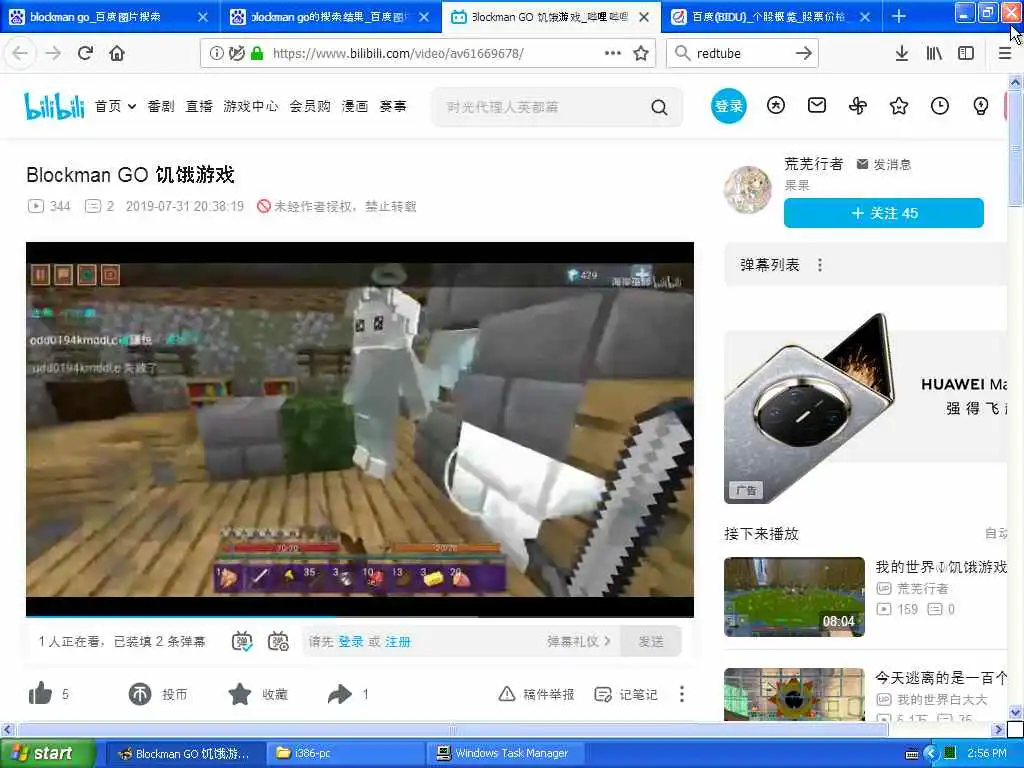Click the 发送 danmaku button
Image resolution: width=1024 pixels, height=768 pixels.
click(651, 641)
